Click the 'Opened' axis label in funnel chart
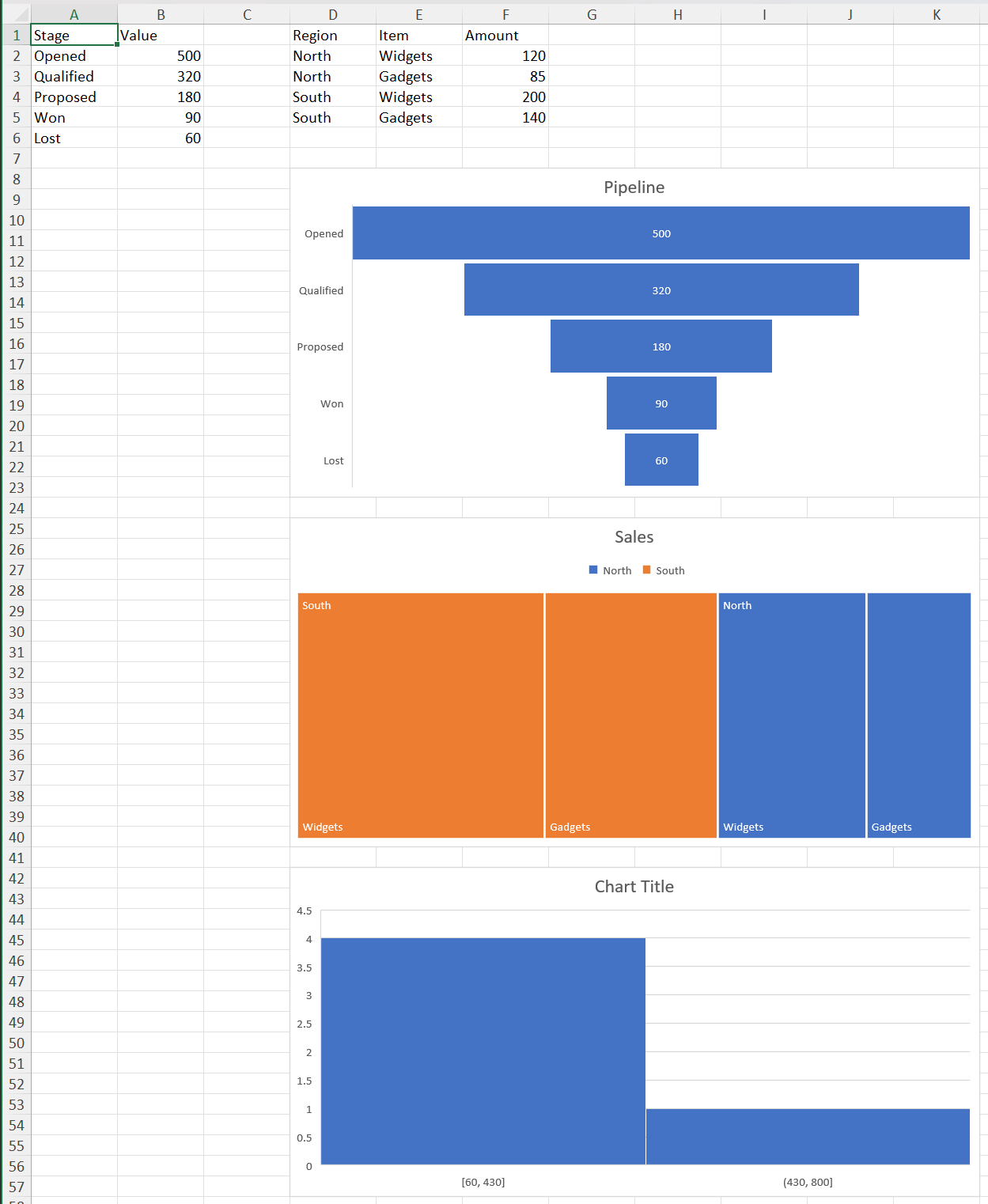The height and width of the screenshot is (1204, 988). coord(324,233)
